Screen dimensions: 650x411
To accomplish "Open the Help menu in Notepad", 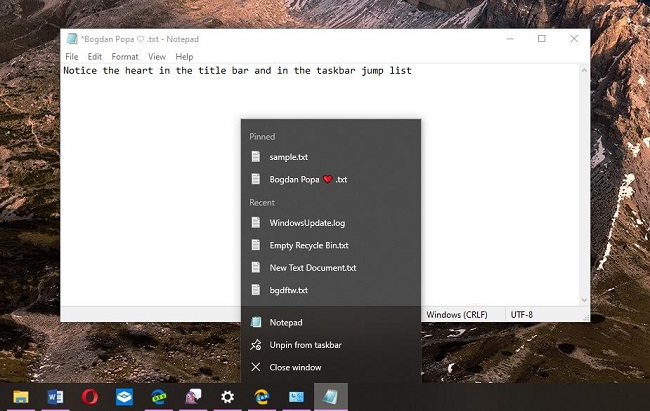I will pos(184,56).
